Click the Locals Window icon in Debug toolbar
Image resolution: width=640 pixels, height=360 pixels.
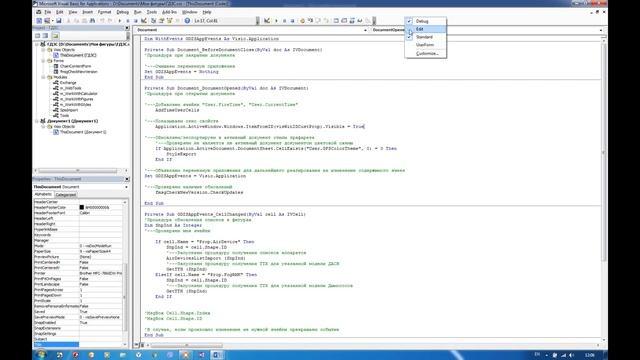coord(336,20)
